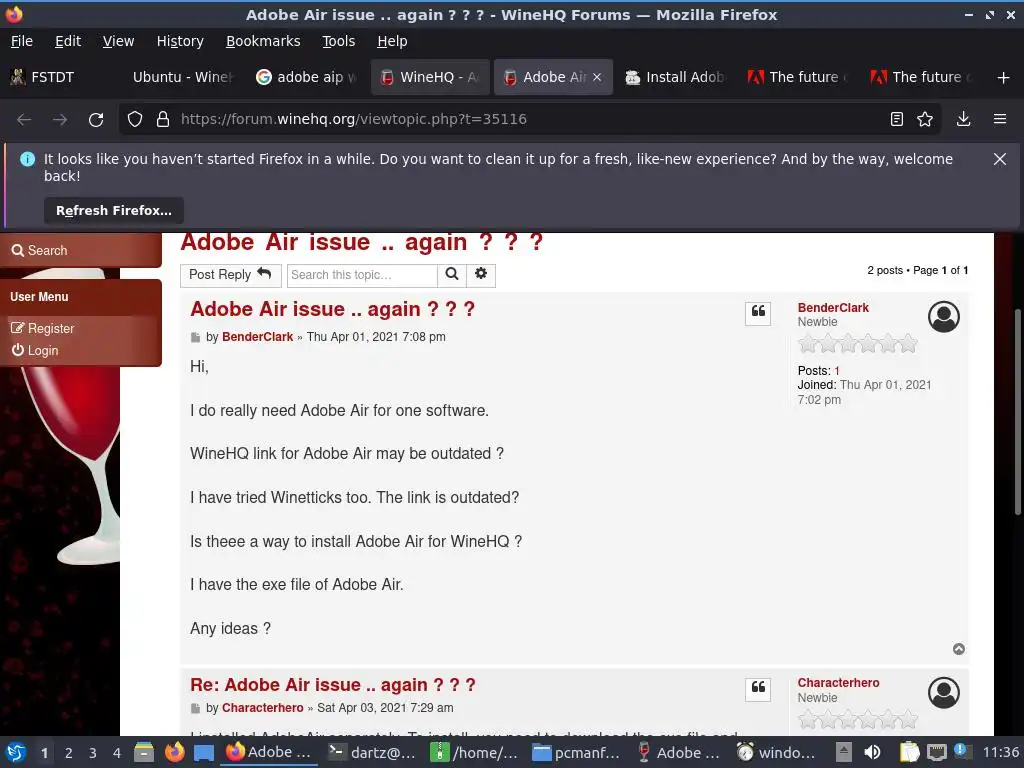Switch to the Ubuntu - Wine tab
1024x768 pixels.
coord(183,77)
